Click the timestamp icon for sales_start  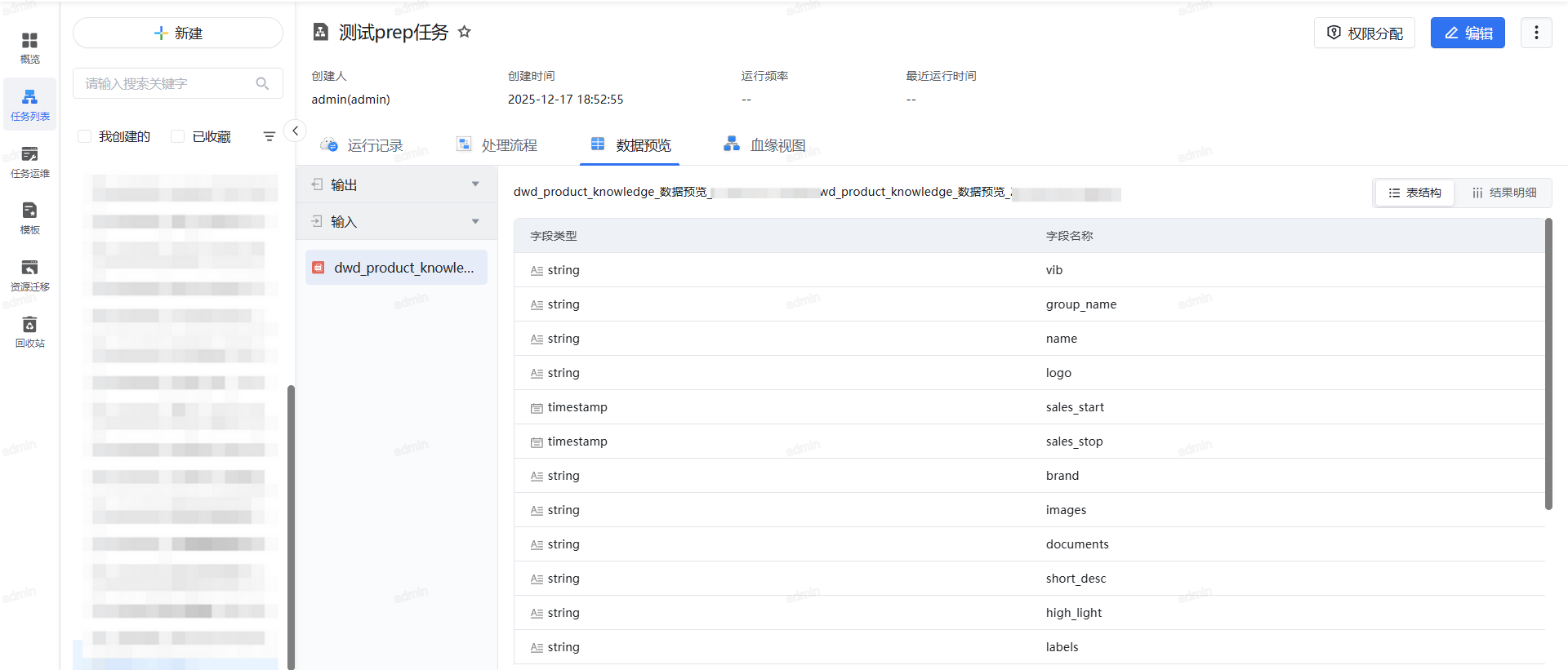[x=537, y=408]
